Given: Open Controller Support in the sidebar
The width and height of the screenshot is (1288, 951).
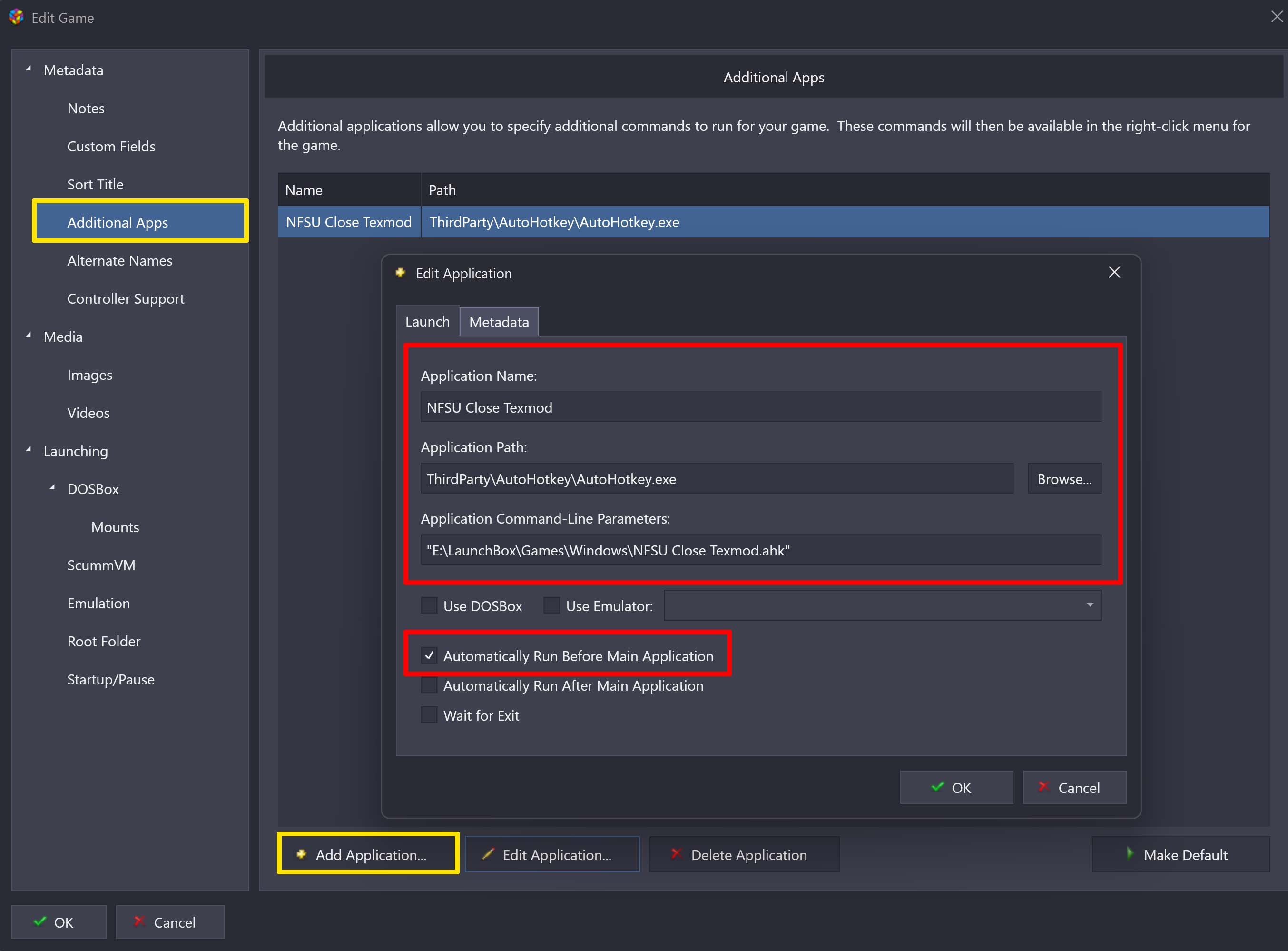Looking at the screenshot, I should pyautogui.click(x=126, y=299).
